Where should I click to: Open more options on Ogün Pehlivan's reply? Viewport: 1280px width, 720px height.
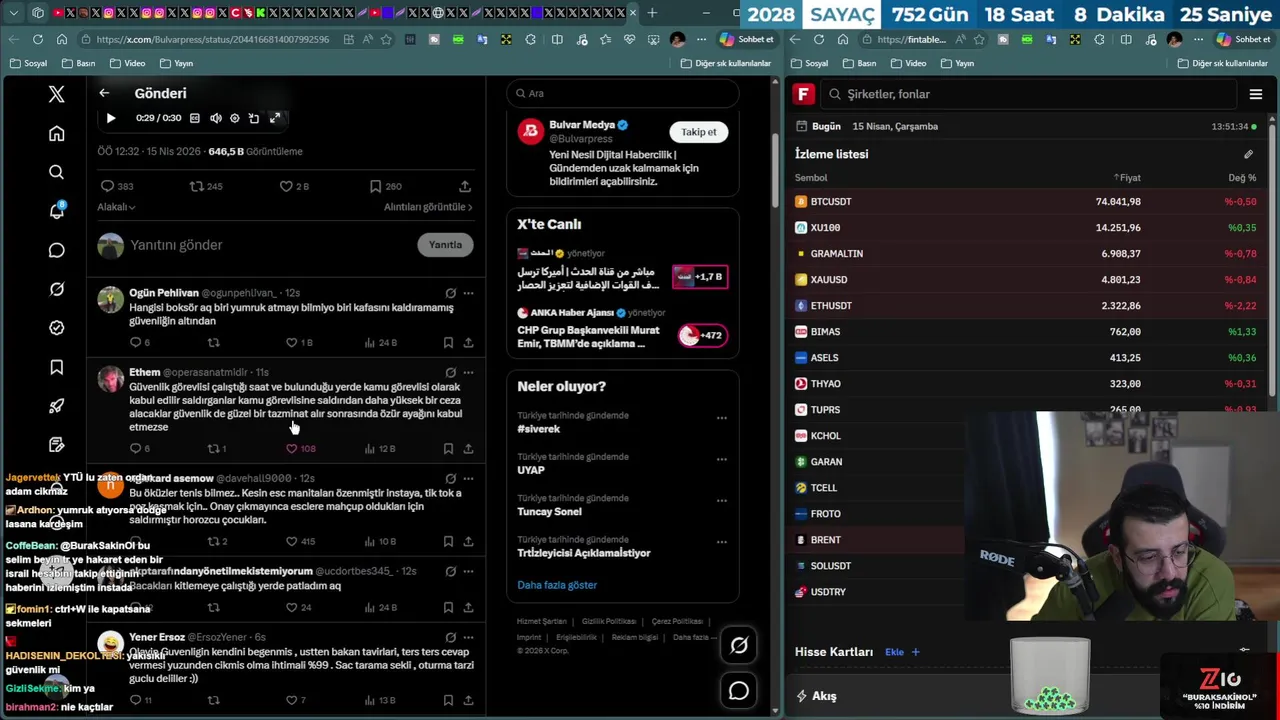point(468,293)
